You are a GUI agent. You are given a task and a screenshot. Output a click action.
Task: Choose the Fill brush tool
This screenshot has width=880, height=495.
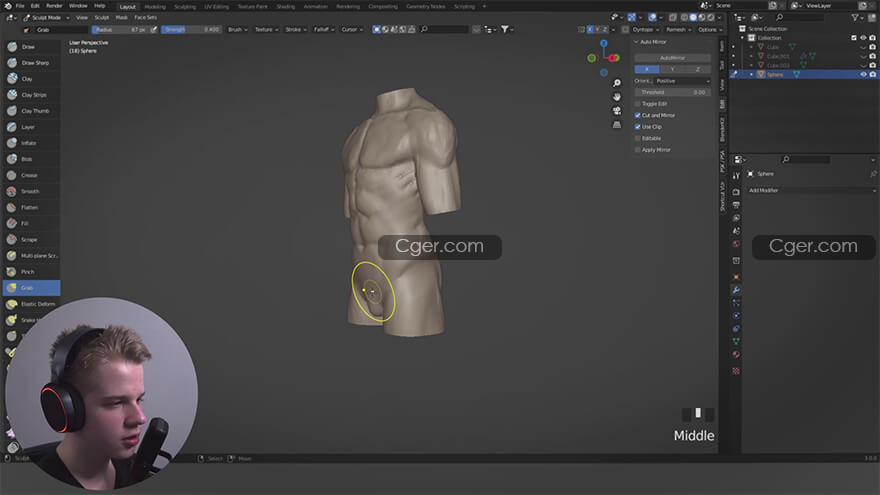(31, 223)
